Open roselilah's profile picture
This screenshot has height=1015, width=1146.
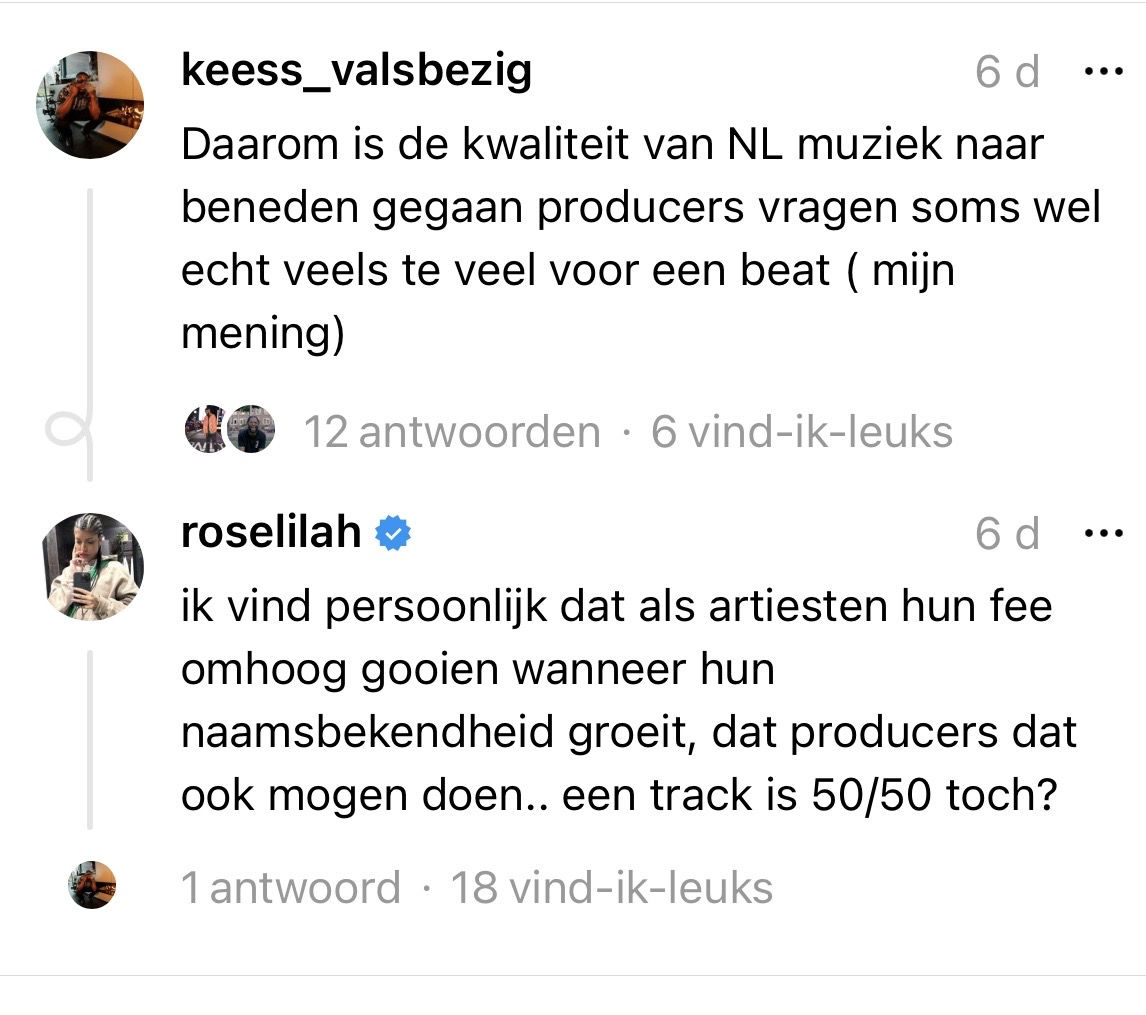pos(90,567)
